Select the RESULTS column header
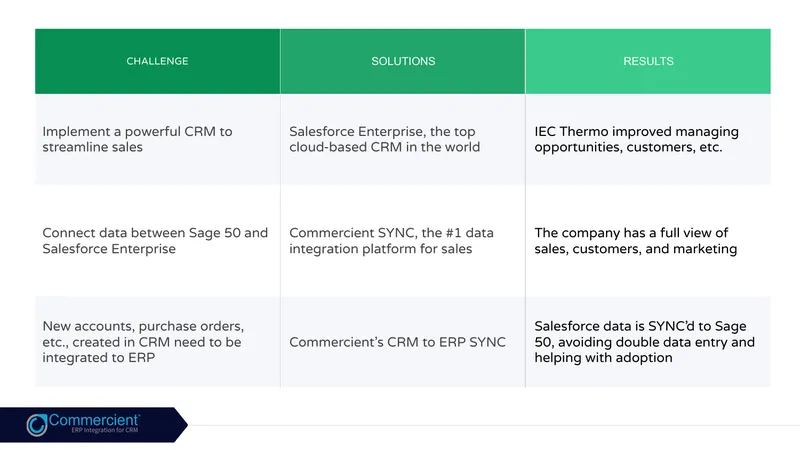The width and height of the screenshot is (800, 450). click(x=648, y=61)
